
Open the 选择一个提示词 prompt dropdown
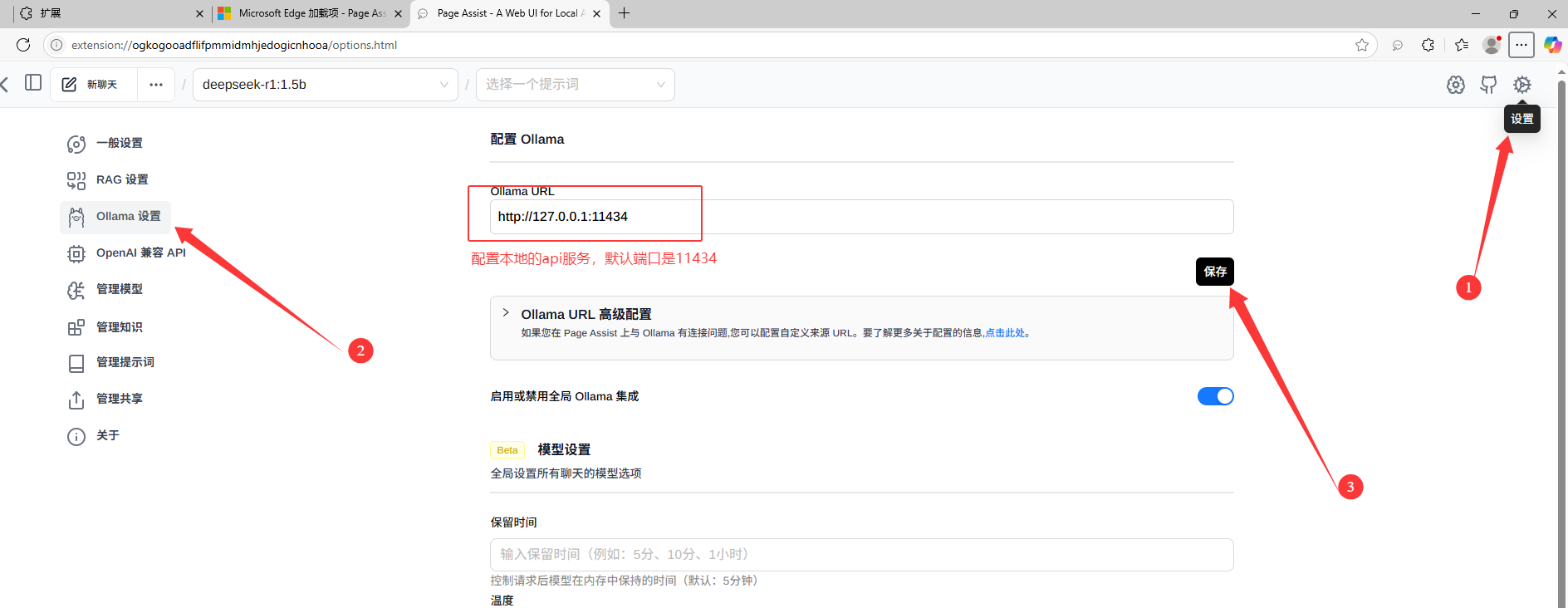[x=576, y=85]
